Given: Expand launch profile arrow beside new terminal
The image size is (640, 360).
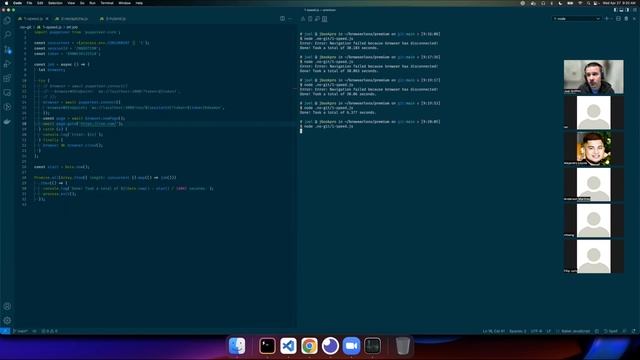Looking at the screenshot, I should click(x=611, y=19).
